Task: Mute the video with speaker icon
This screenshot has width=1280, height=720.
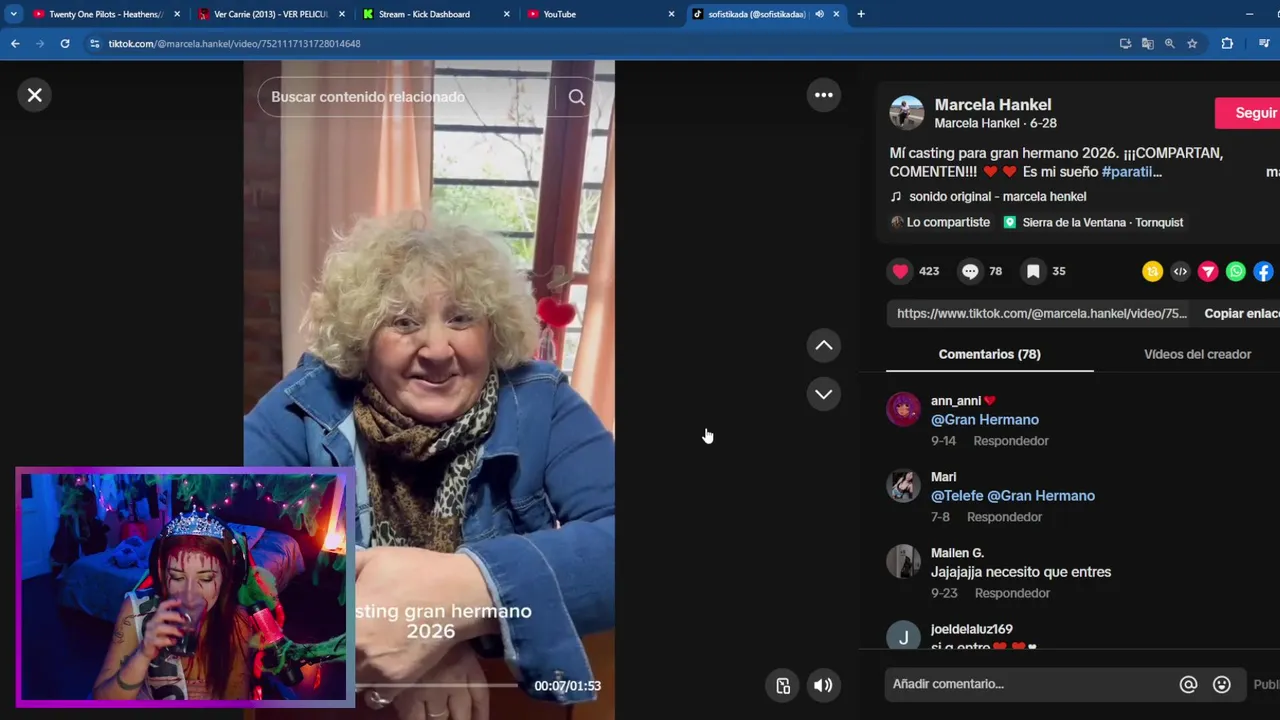Action: coord(822,685)
